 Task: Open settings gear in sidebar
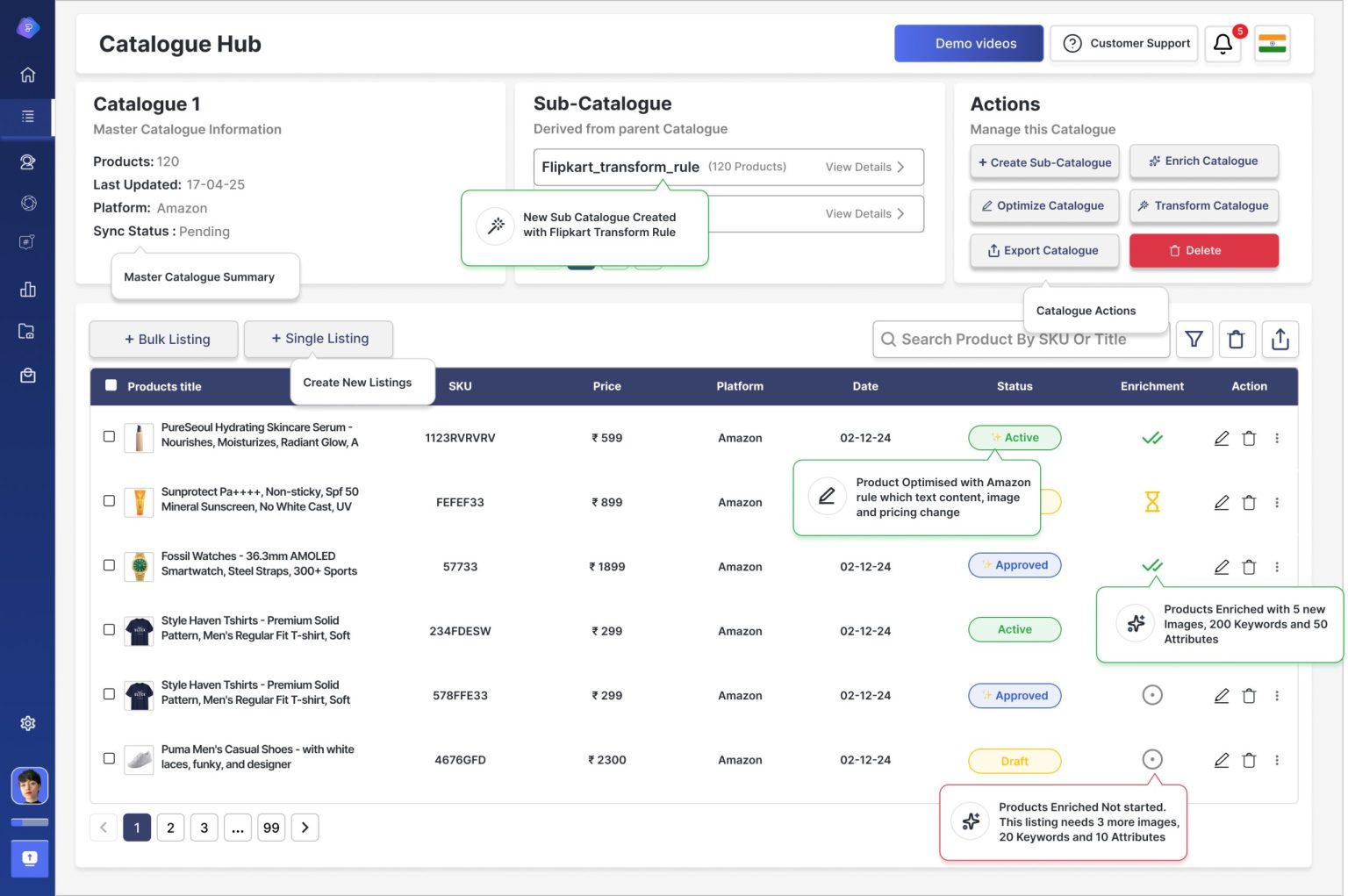coord(28,724)
